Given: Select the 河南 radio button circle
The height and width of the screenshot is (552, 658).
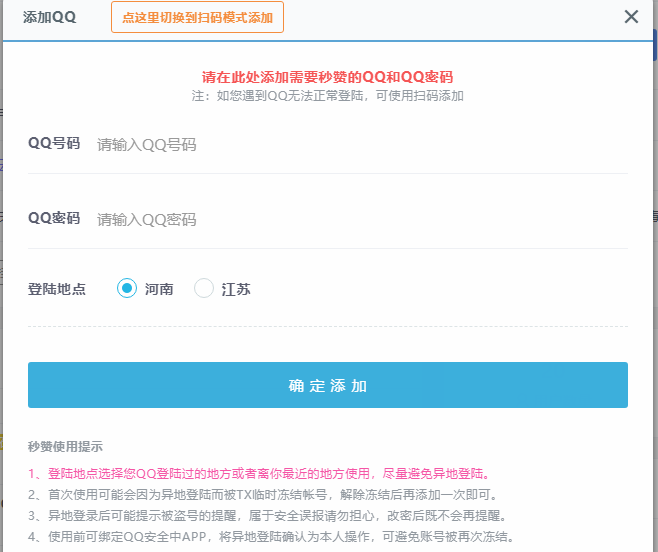Looking at the screenshot, I should 127,288.
